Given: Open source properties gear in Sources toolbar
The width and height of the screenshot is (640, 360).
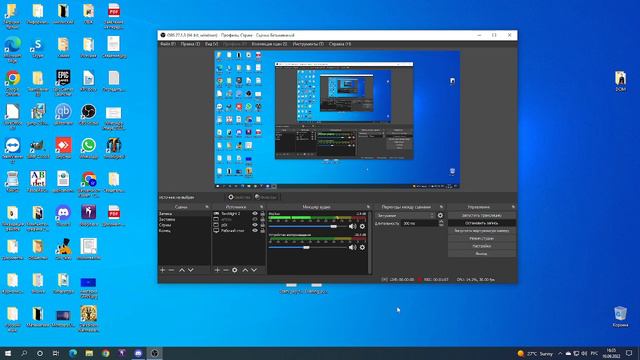Looking at the screenshot, I should 235,270.
